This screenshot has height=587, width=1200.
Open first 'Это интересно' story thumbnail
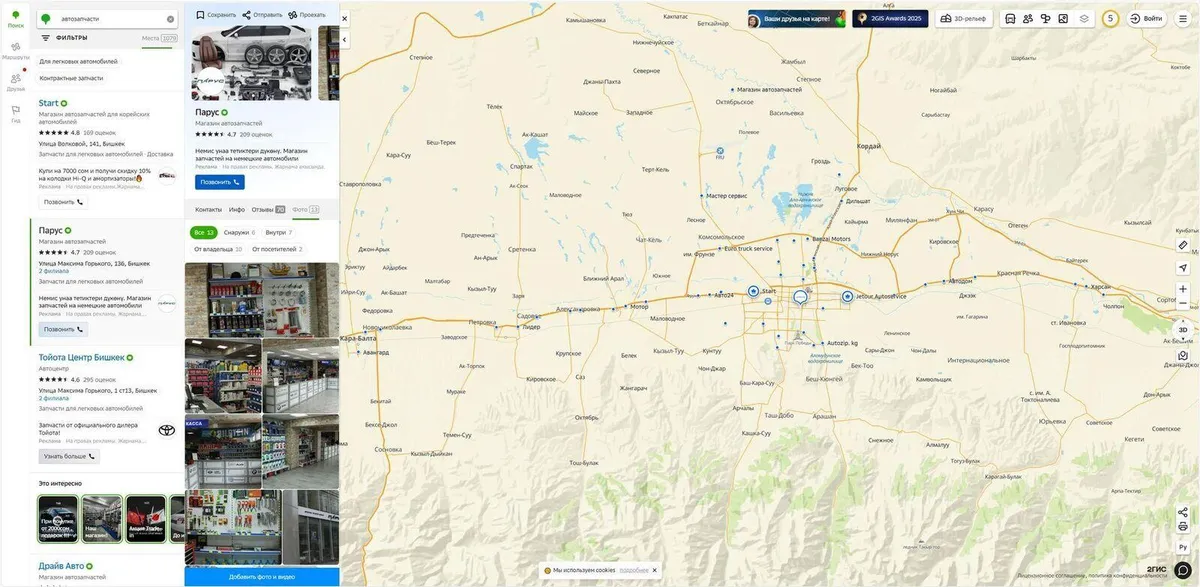pos(58,519)
